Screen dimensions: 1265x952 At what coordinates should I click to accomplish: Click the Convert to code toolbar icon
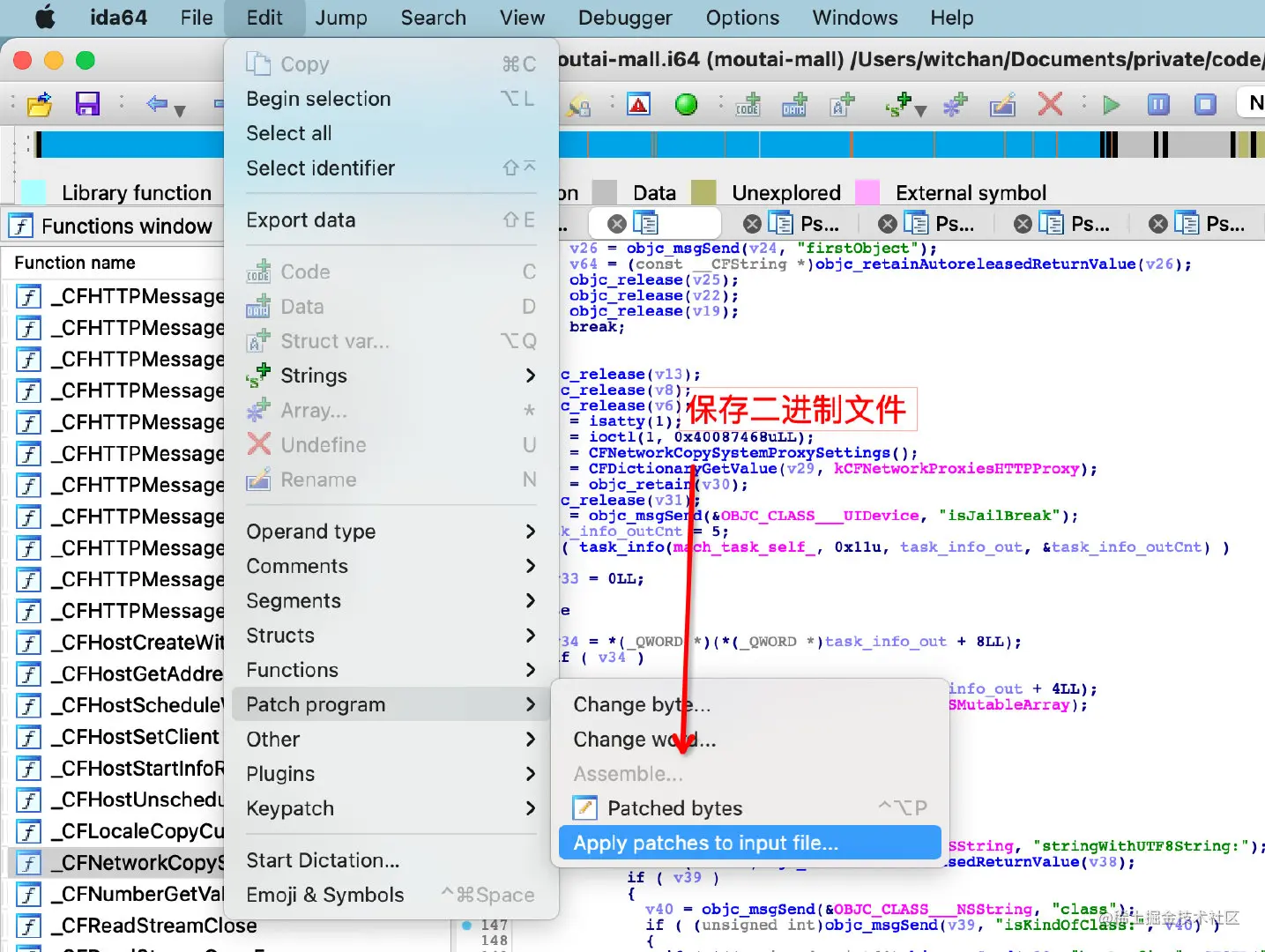click(x=748, y=105)
